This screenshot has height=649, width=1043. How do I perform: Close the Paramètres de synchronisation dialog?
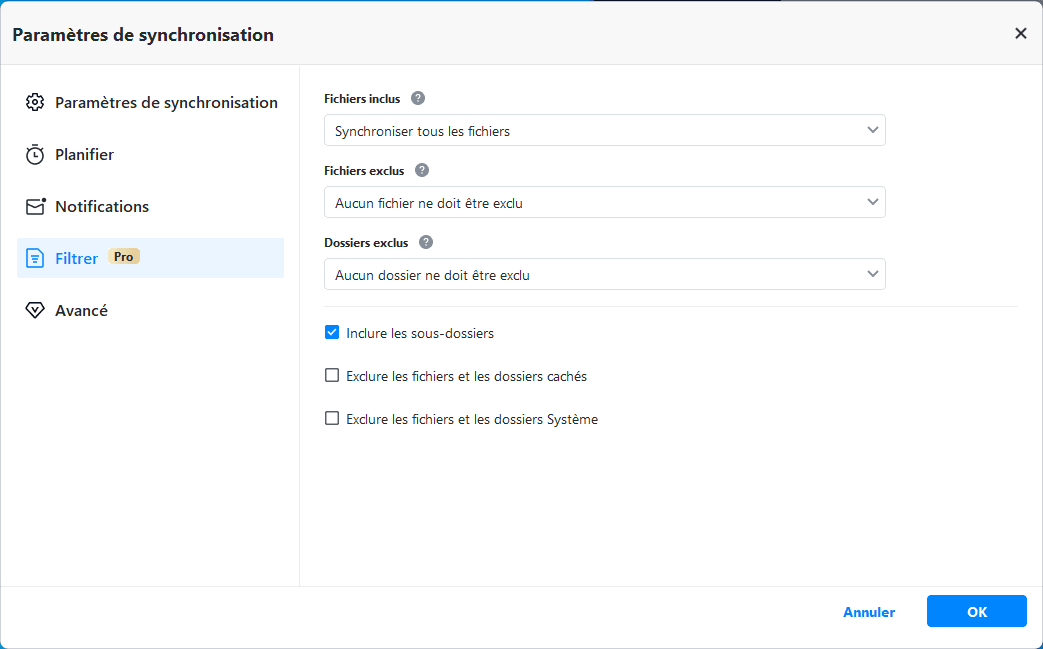pos(1020,33)
